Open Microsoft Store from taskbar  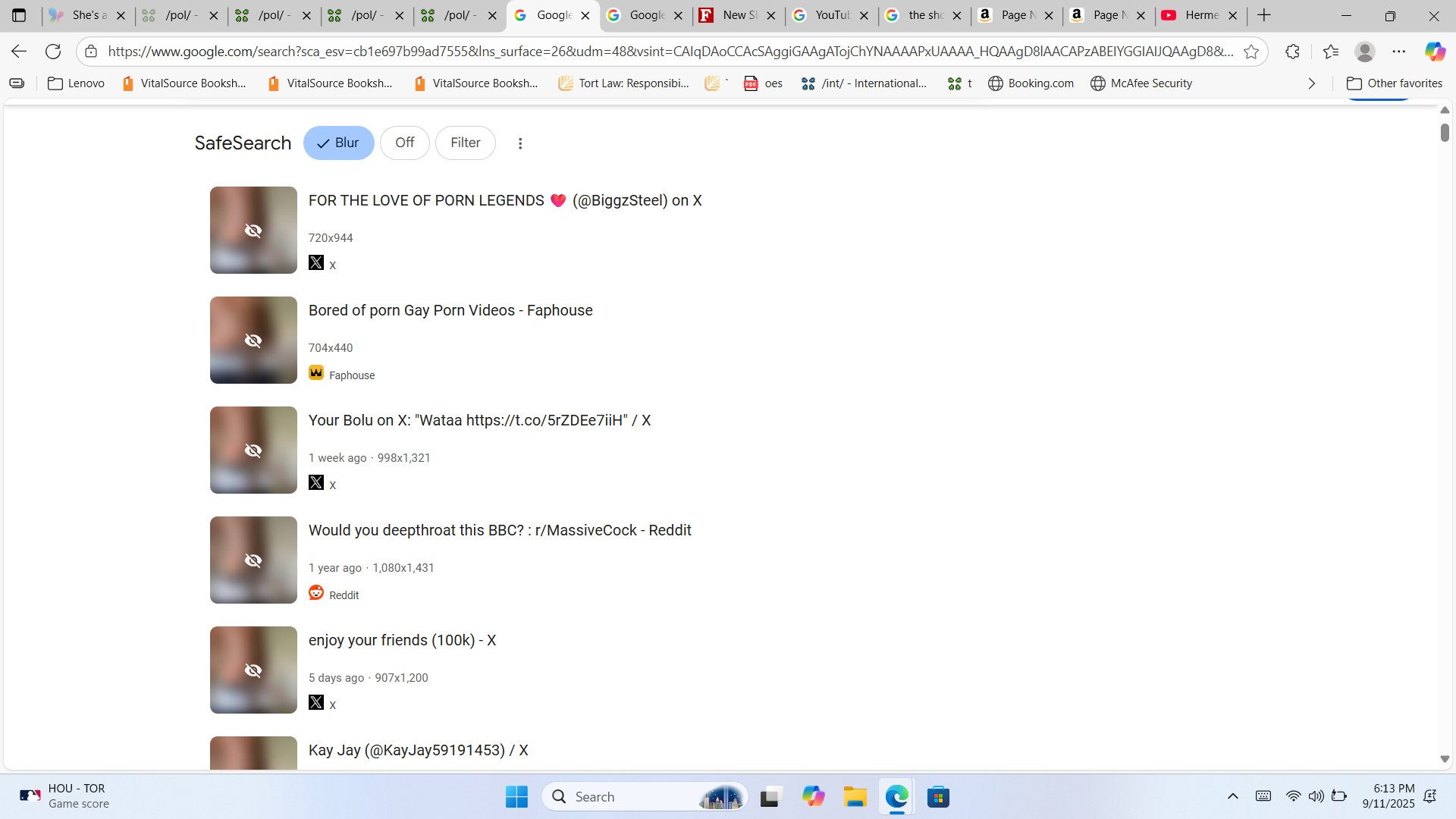point(938,797)
